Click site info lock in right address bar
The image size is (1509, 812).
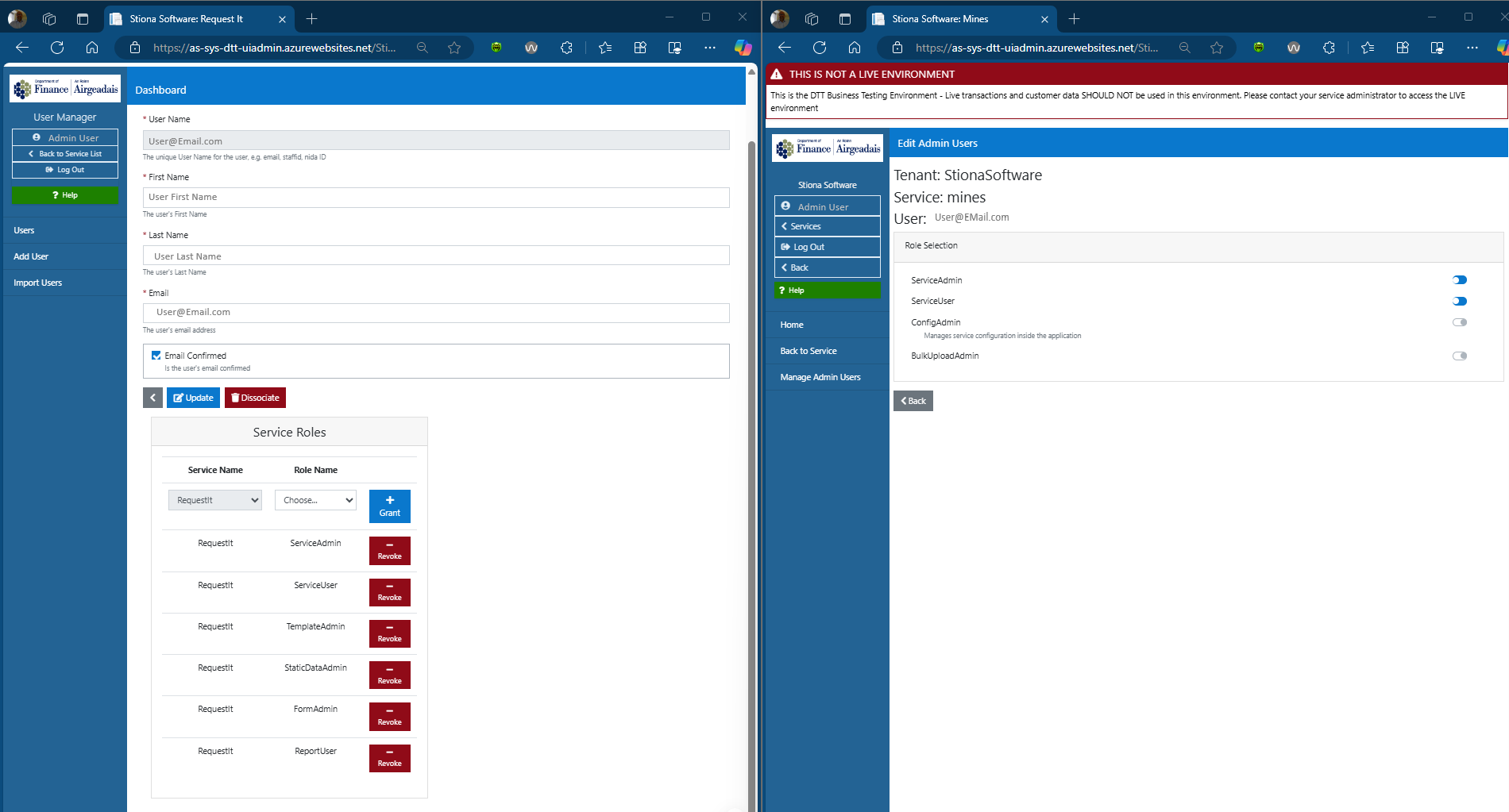tap(897, 48)
